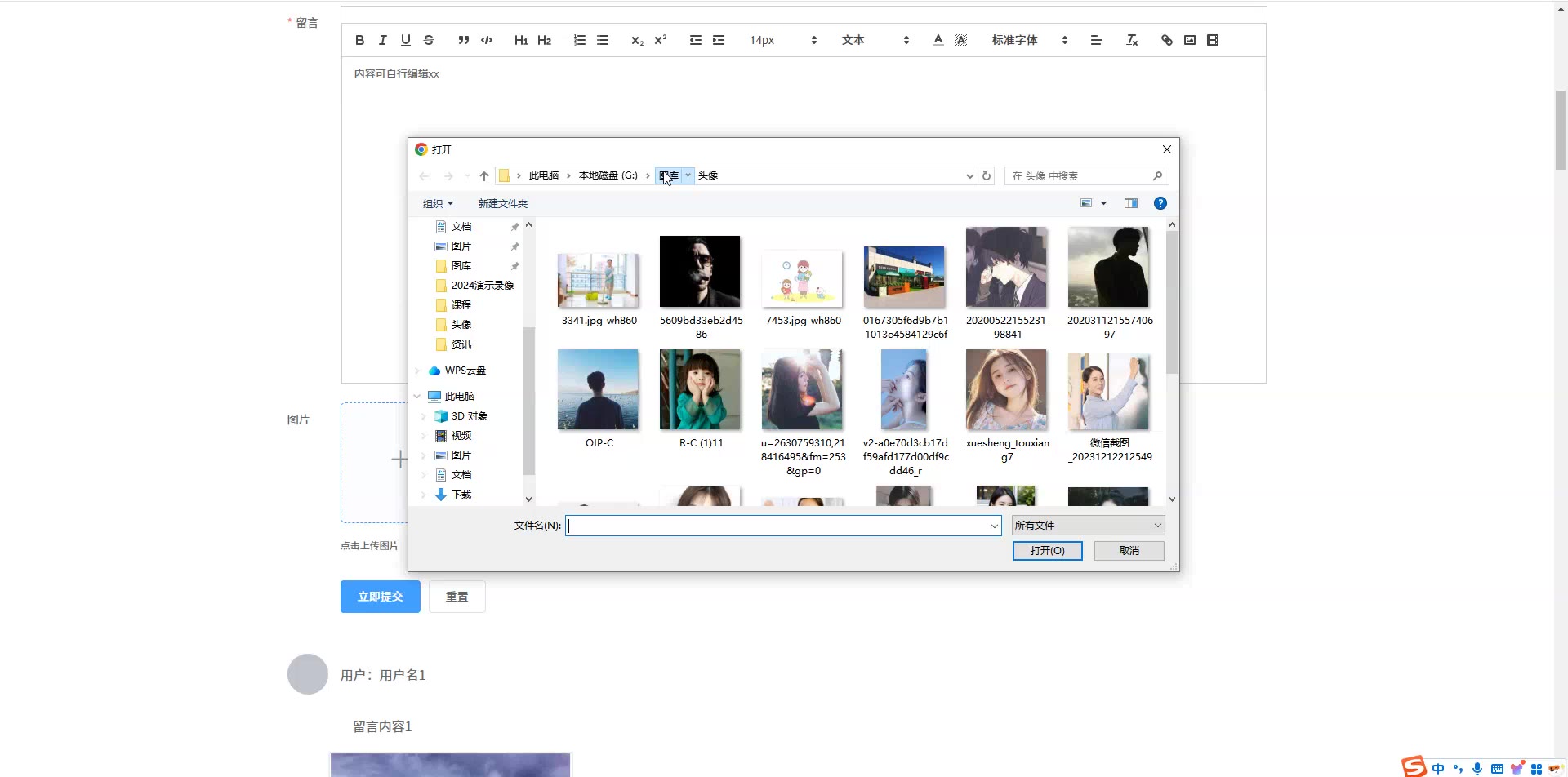Image resolution: width=1568 pixels, height=777 pixels.
Task: Clear text formatting in editor
Action: [x=1132, y=40]
